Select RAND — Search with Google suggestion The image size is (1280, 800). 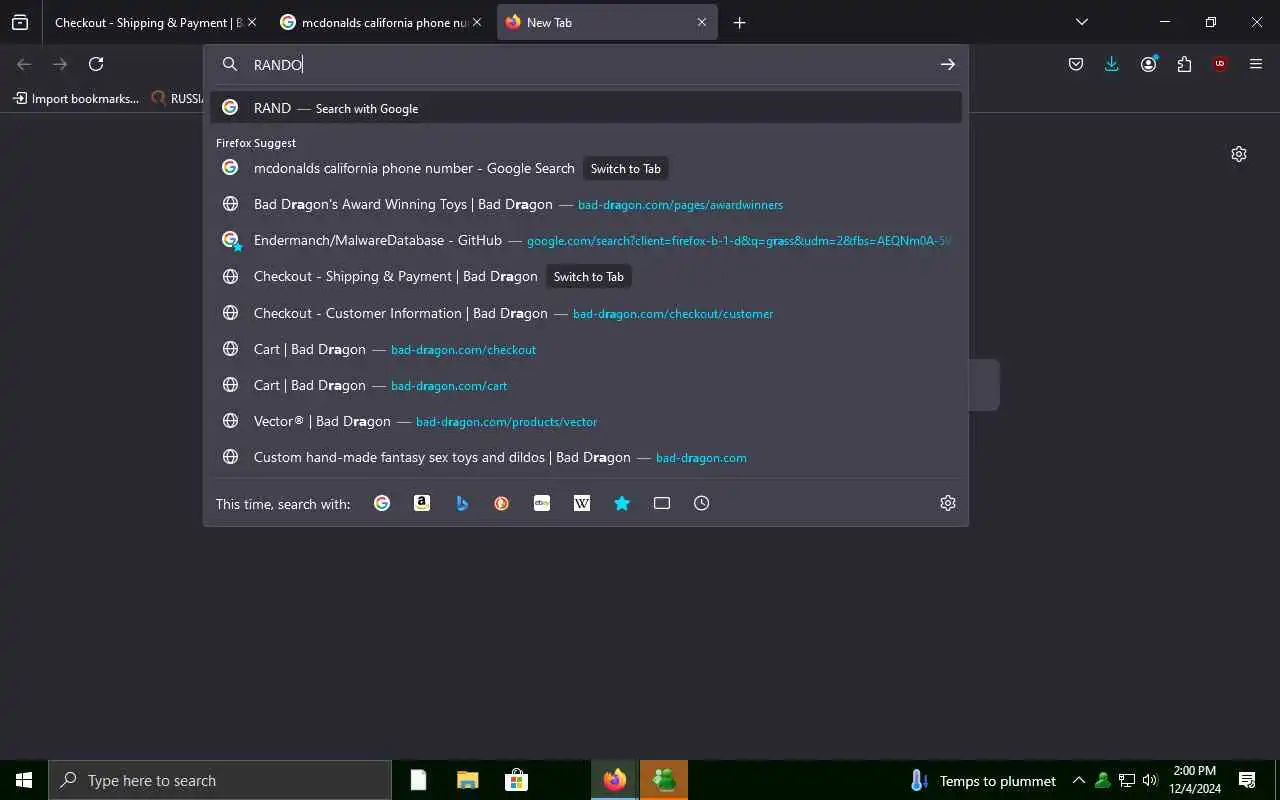586,108
